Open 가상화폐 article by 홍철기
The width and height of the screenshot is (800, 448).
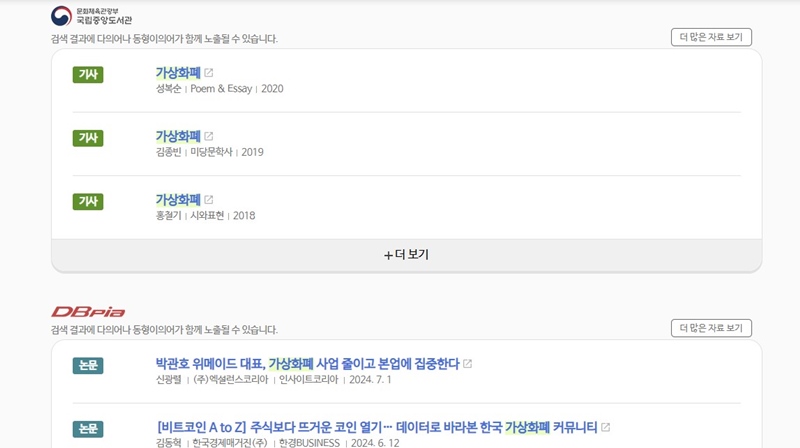point(178,200)
